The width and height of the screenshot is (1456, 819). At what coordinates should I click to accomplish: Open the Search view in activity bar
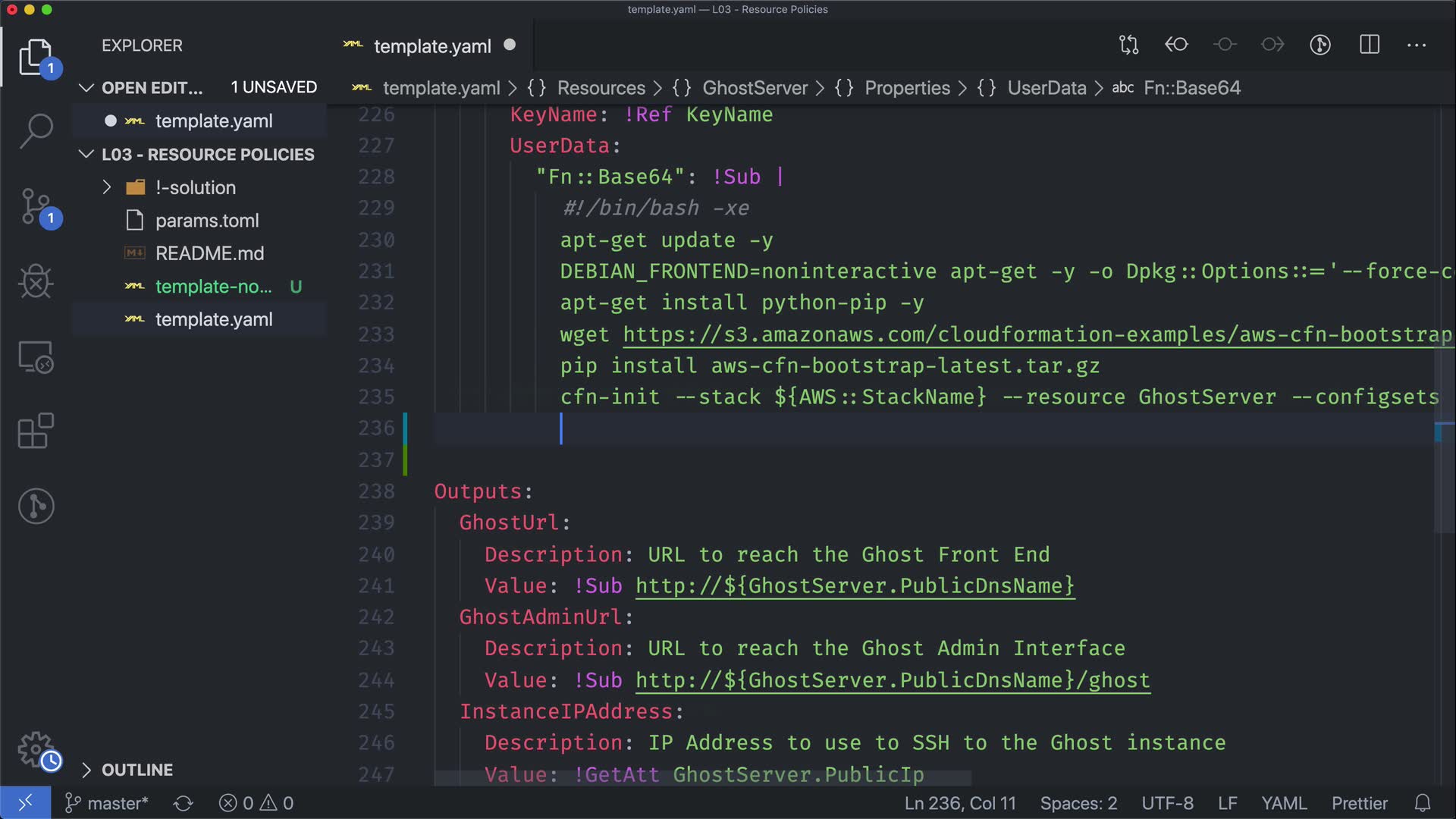[36, 130]
